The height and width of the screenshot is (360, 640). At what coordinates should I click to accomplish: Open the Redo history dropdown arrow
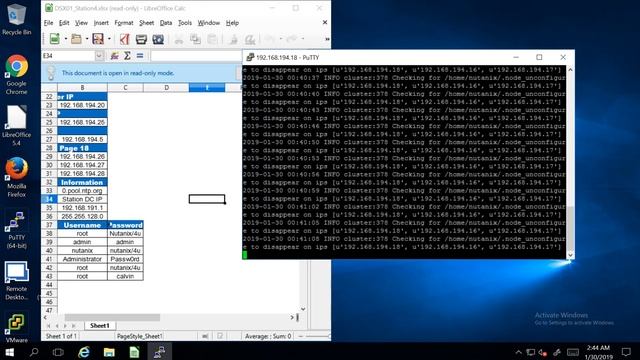(x=302, y=39)
